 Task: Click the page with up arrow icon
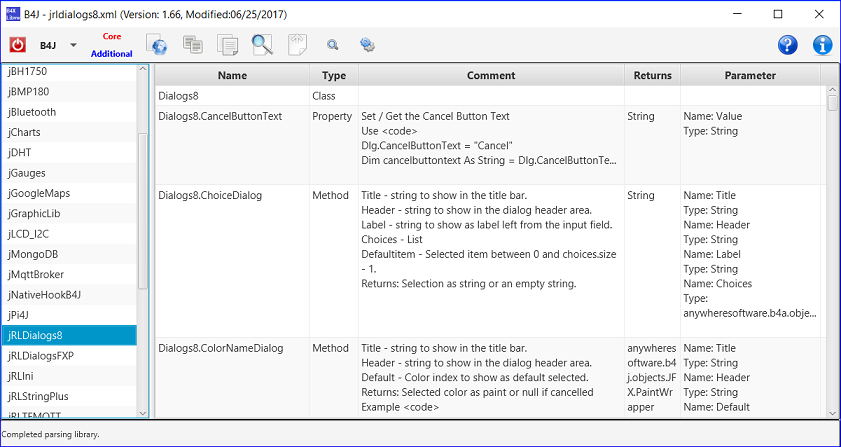pyautogui.click(x=297, y=45)
